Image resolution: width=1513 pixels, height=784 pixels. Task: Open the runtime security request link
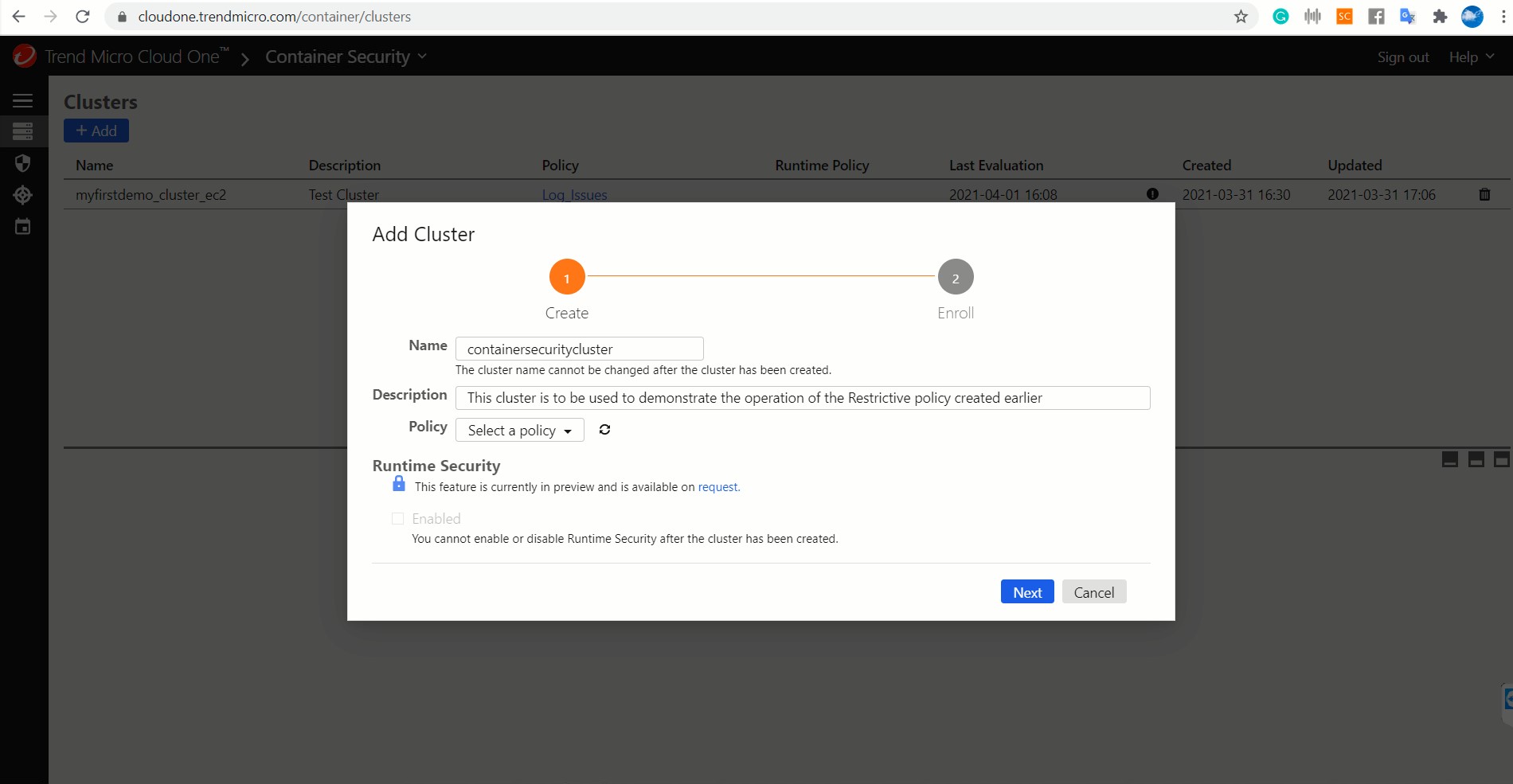tap(718, 487)
